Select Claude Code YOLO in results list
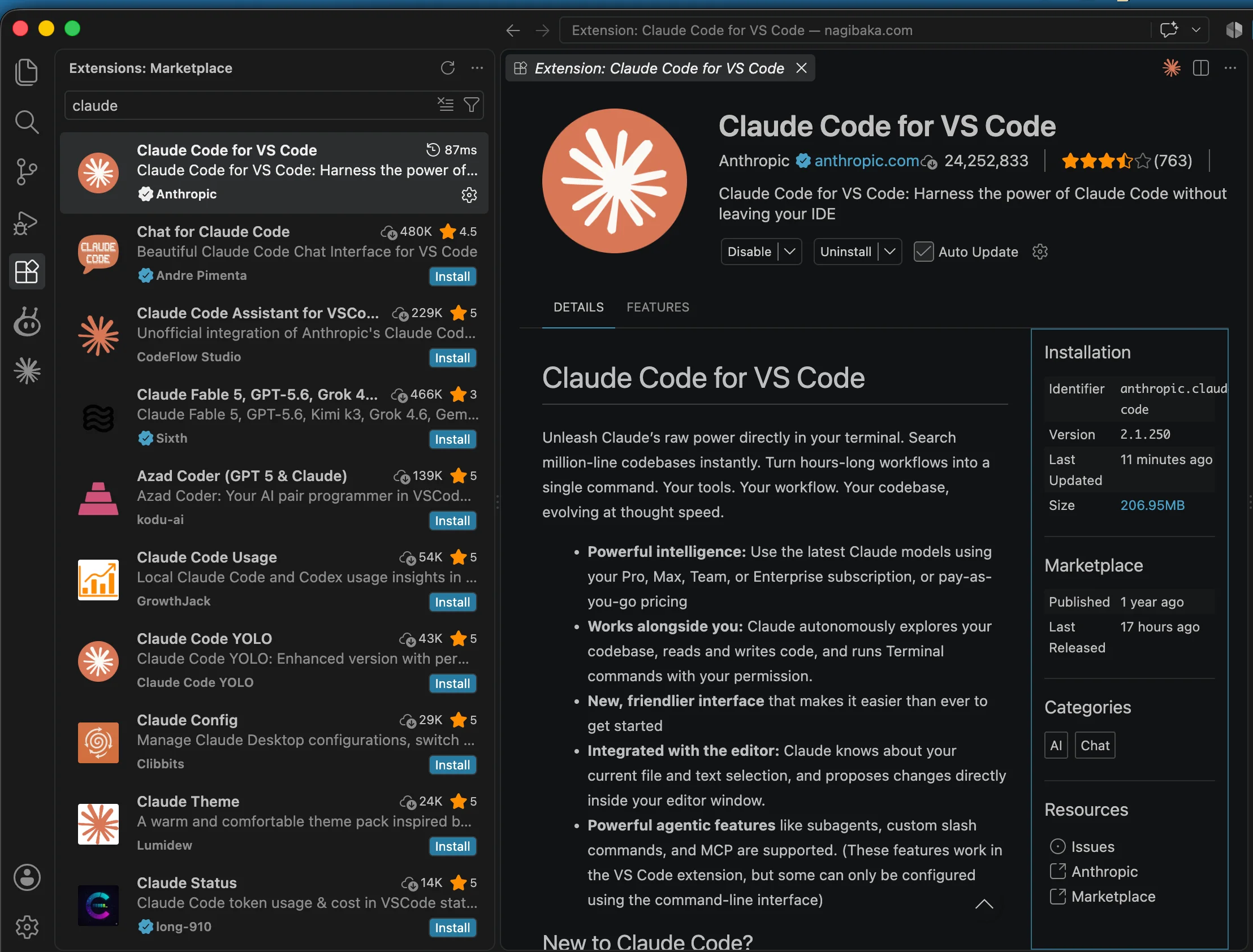1253x952 pixels. [x=274, y=661]
